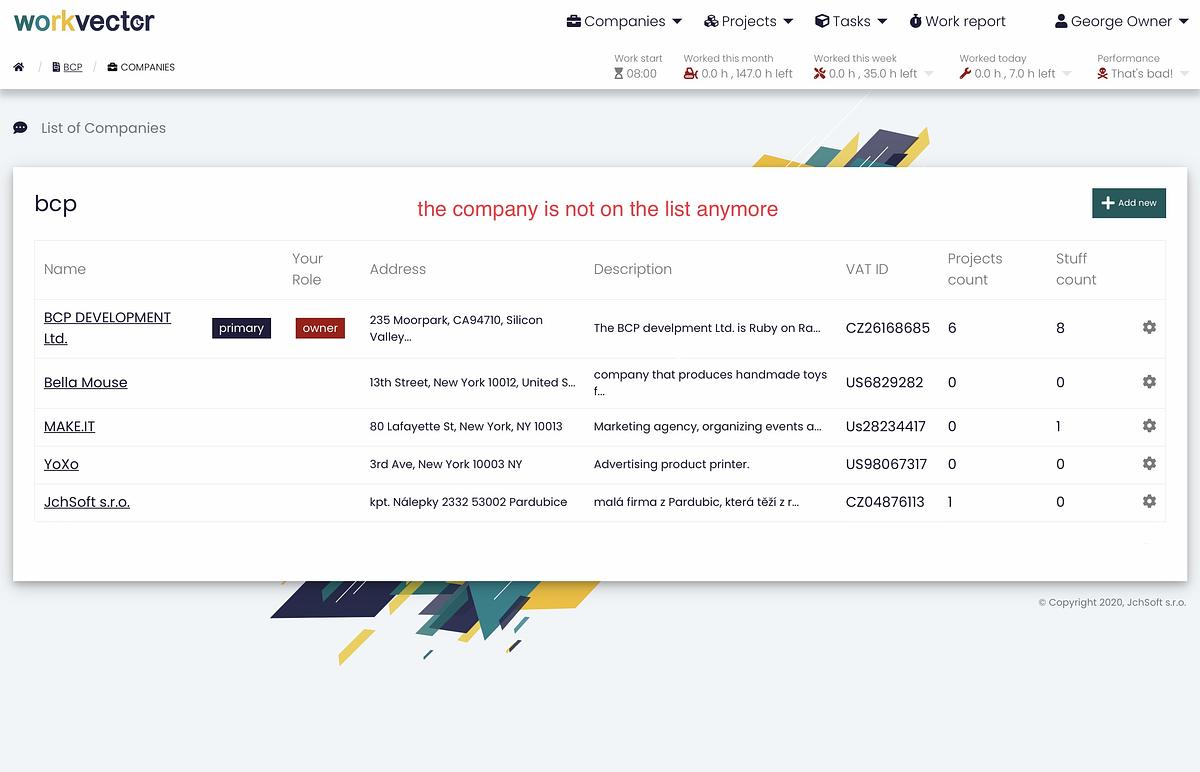Expand Performance status indicator

coord(1142,73)
